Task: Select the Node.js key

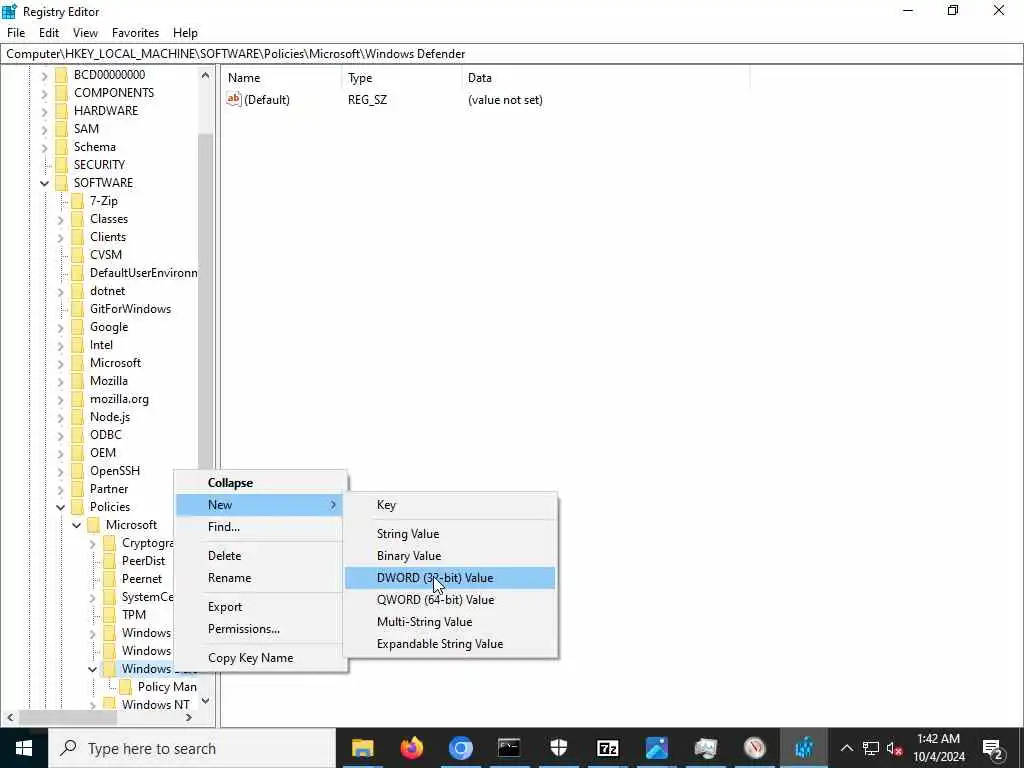Action: (x=110, y=417)
